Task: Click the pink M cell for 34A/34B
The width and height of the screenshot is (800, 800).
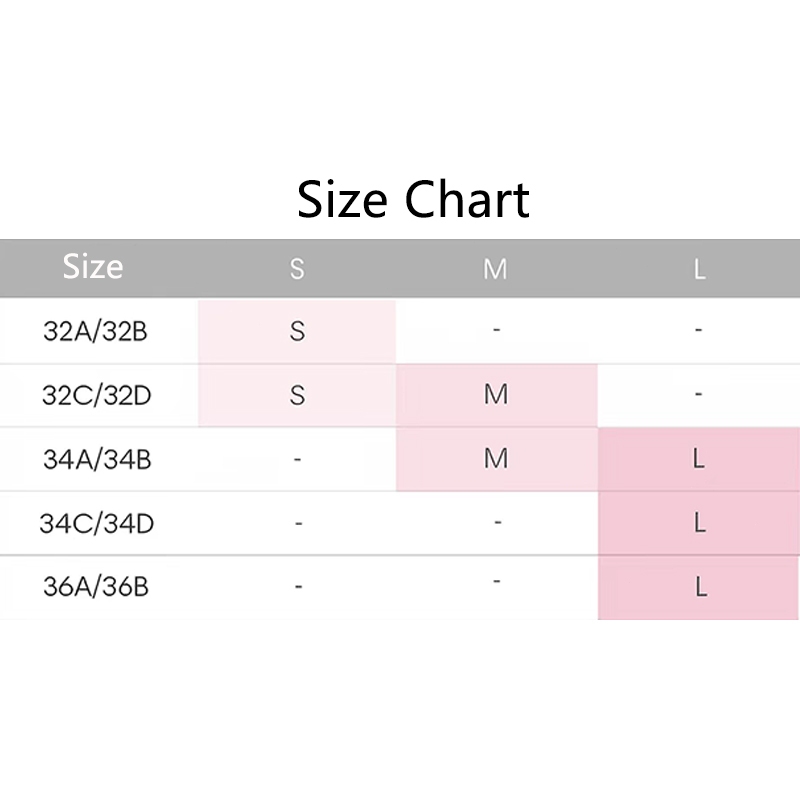Action: coord(496,459)
